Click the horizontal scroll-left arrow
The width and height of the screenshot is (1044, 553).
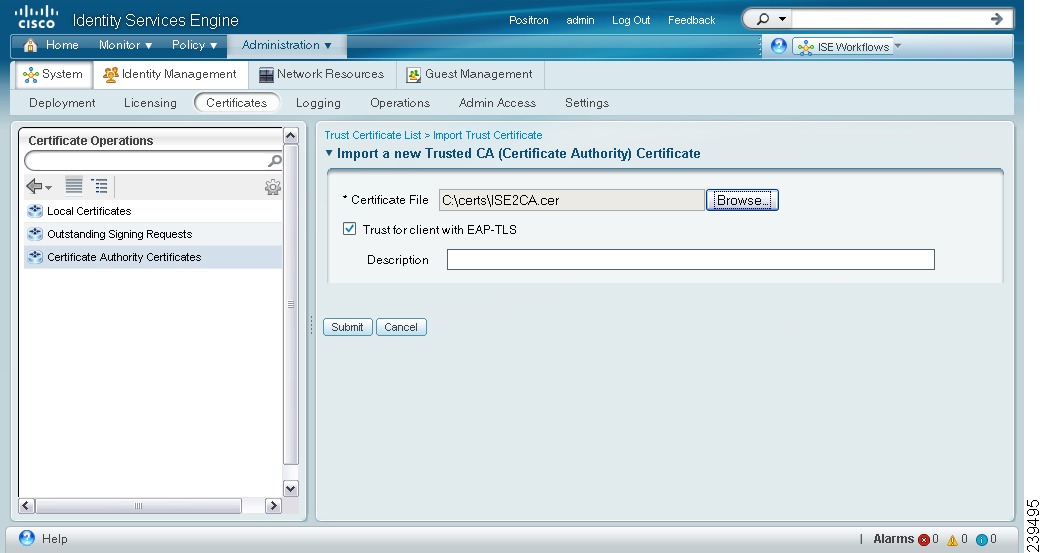click(x=27, y=506)
